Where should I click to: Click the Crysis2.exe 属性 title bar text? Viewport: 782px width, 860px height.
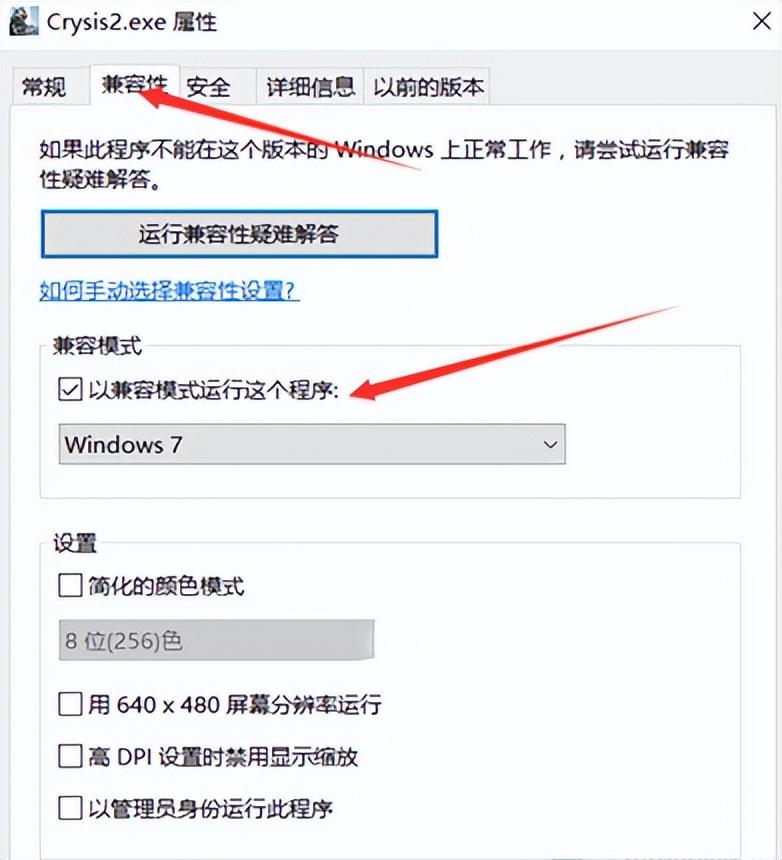click(132, 21)
